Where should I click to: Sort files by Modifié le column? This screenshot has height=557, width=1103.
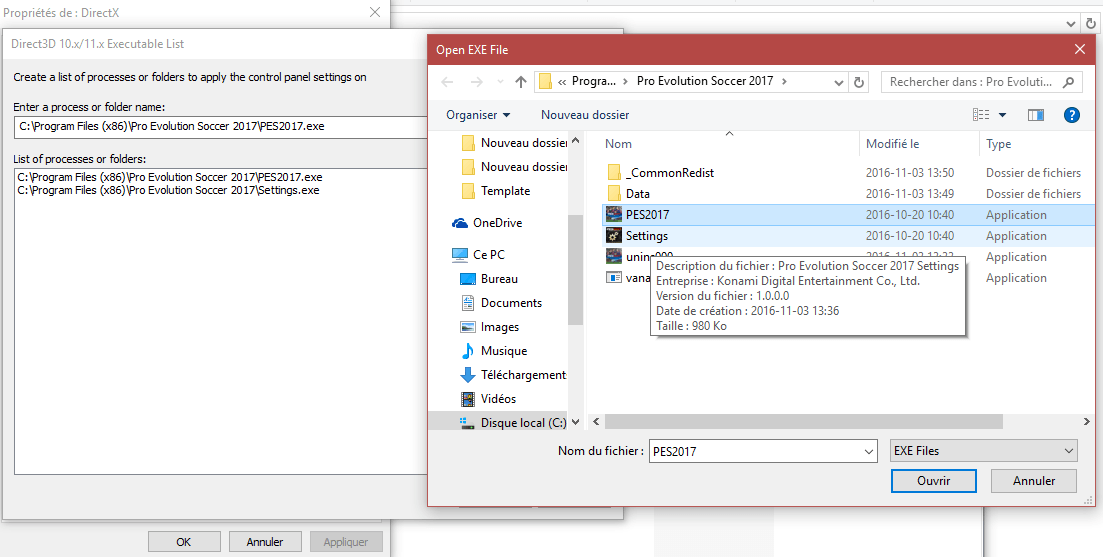pyautogui.click(x=919, y=143)
